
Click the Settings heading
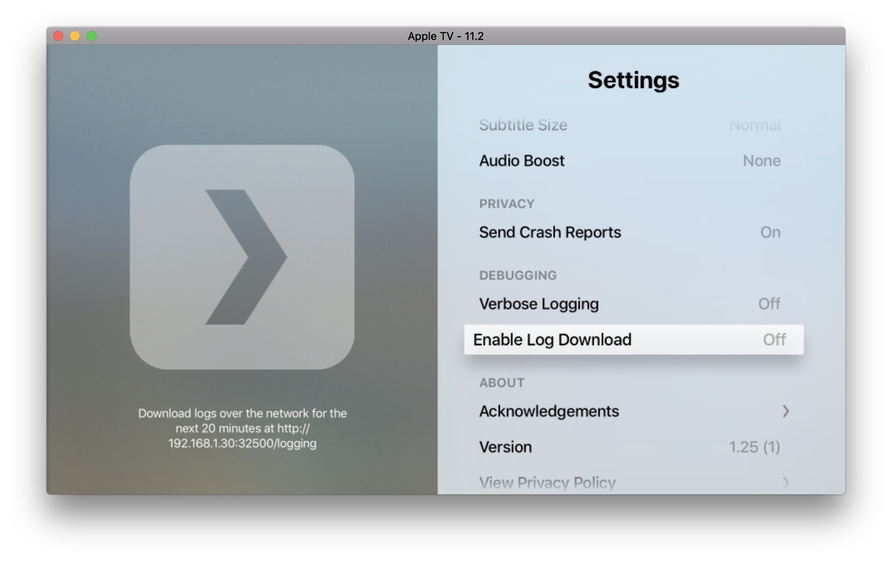[x=633, y=80]
